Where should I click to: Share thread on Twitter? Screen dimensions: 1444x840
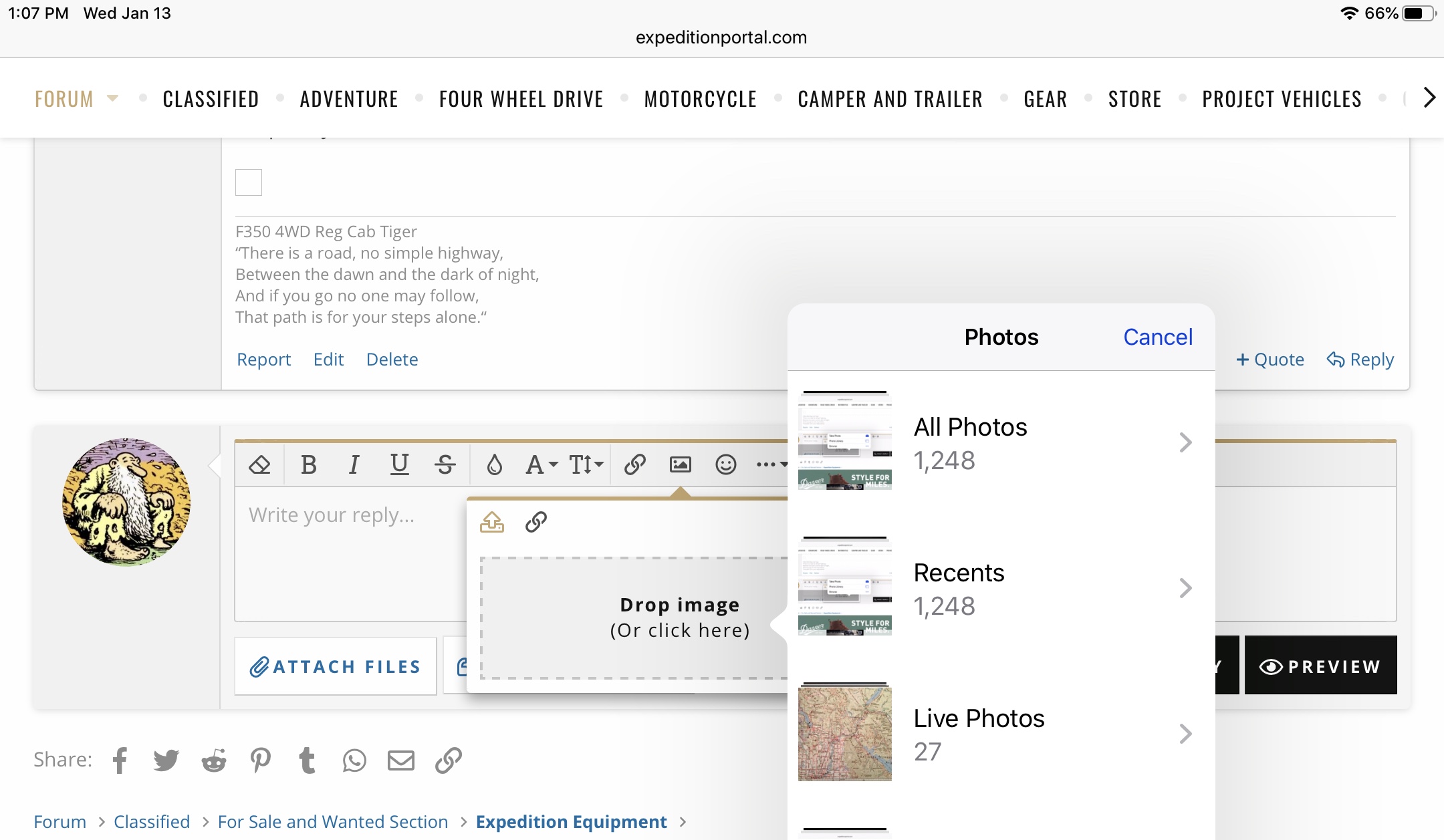tap(166, 760)
